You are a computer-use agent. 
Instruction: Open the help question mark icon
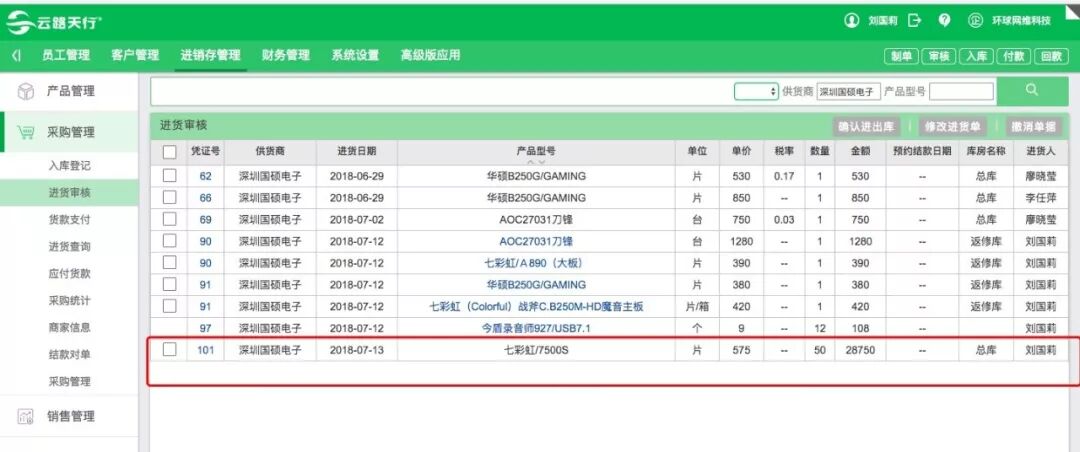click(x=944, y=21)
